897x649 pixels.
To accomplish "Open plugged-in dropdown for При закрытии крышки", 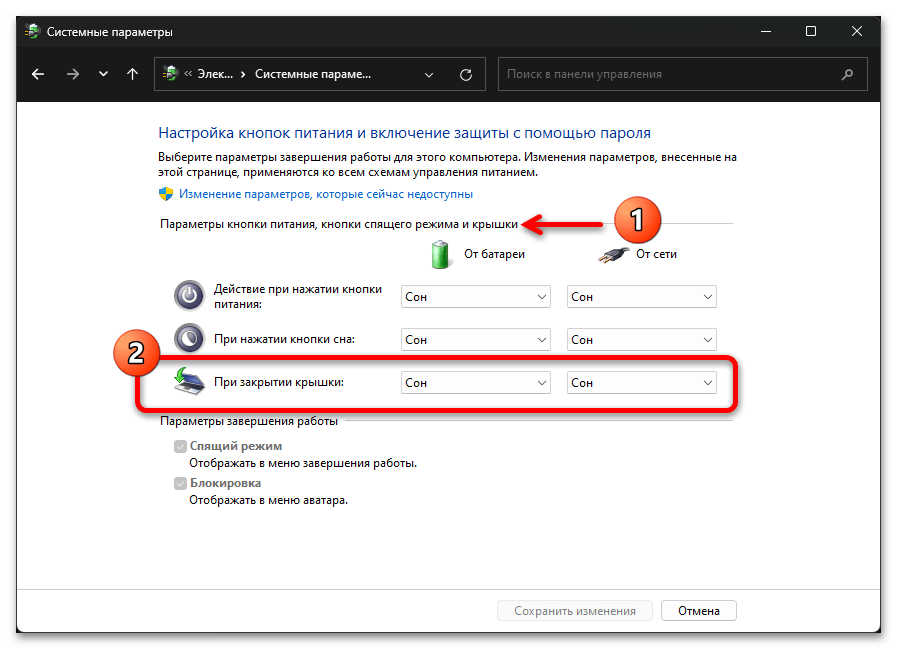I will 641,382.
